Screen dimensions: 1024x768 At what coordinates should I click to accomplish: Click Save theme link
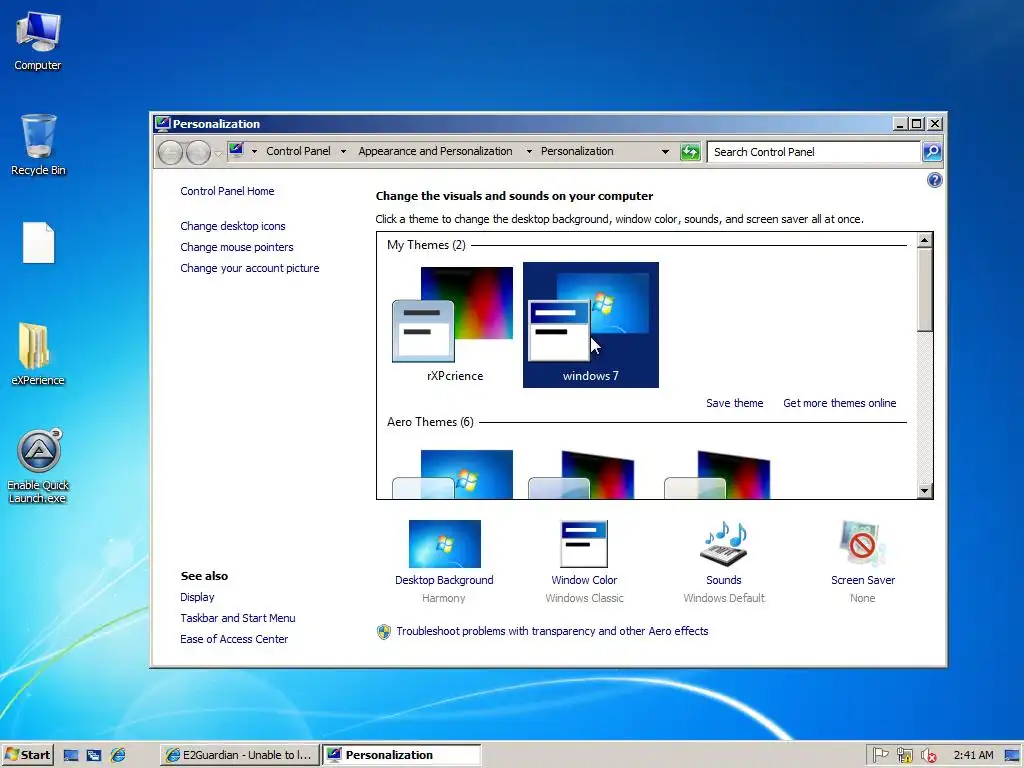(734, 403)
